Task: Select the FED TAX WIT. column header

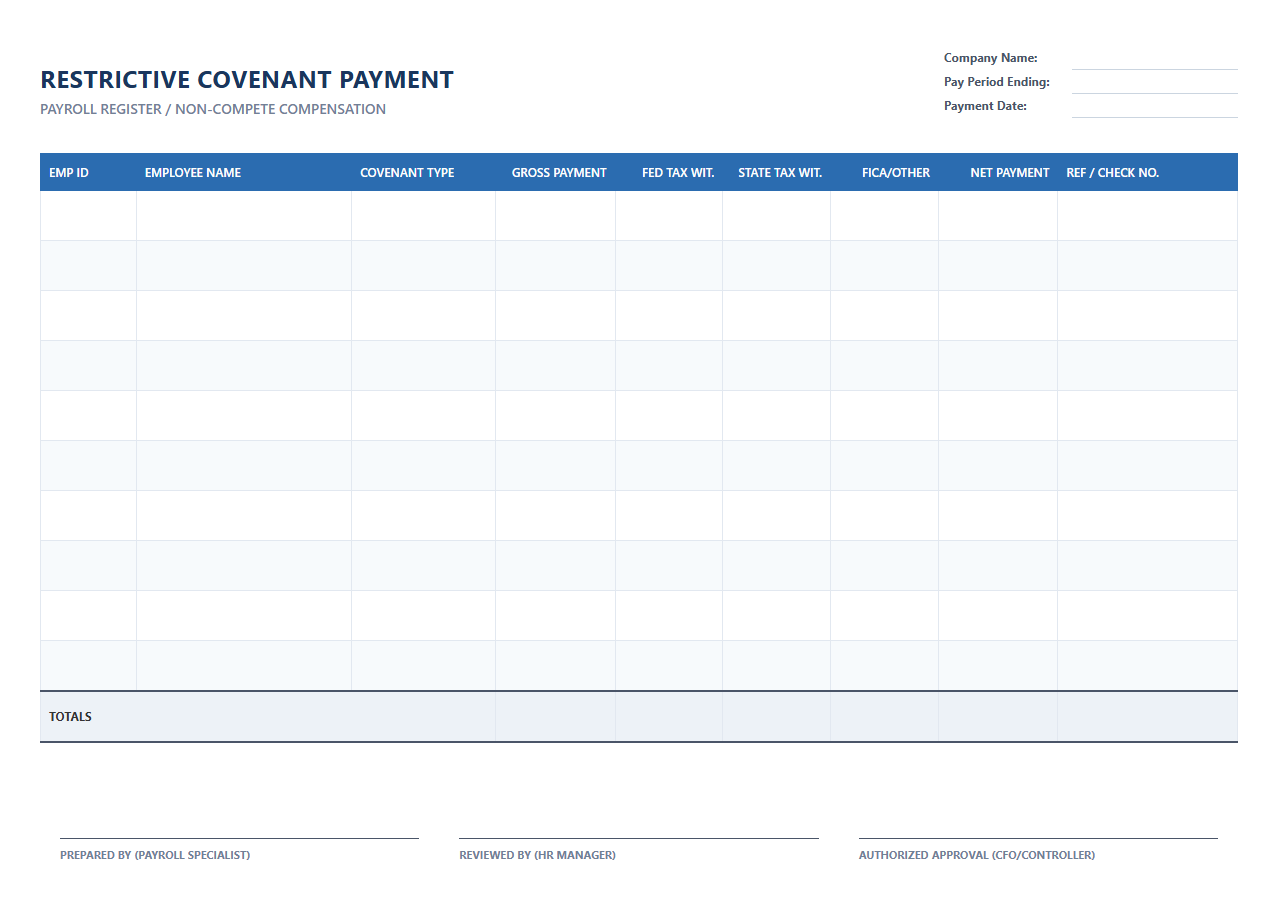Action: (x=669, y=172)
